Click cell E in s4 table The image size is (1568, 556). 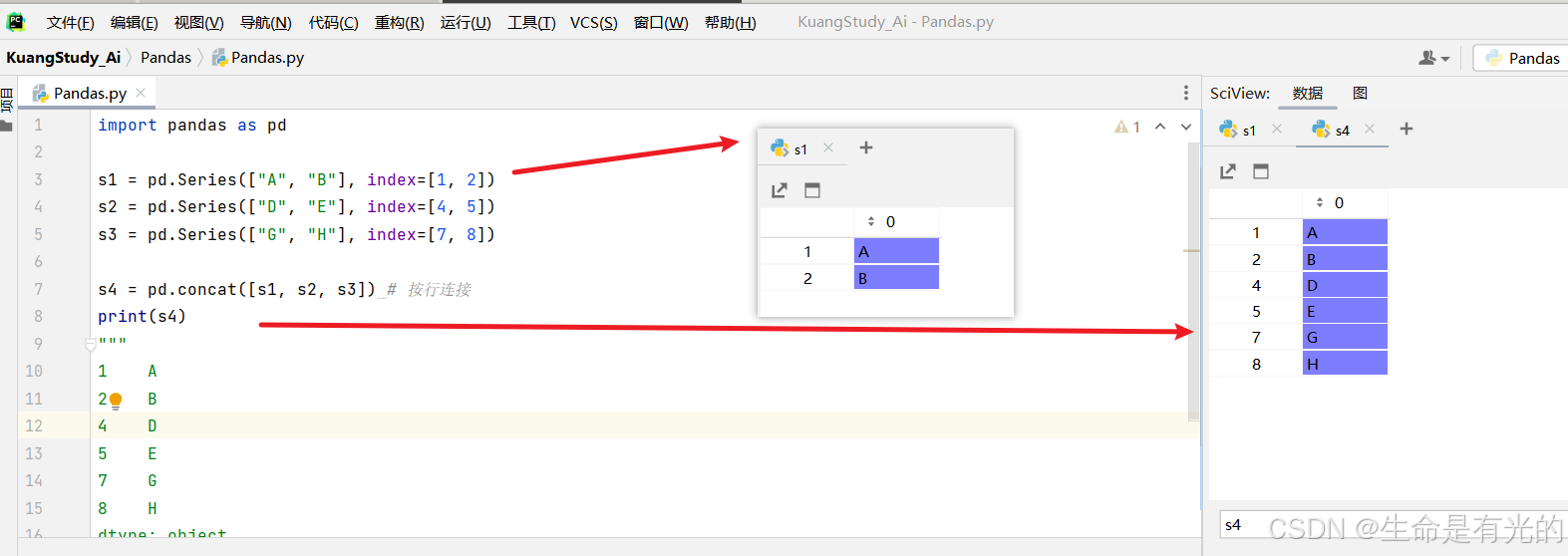1345,311
